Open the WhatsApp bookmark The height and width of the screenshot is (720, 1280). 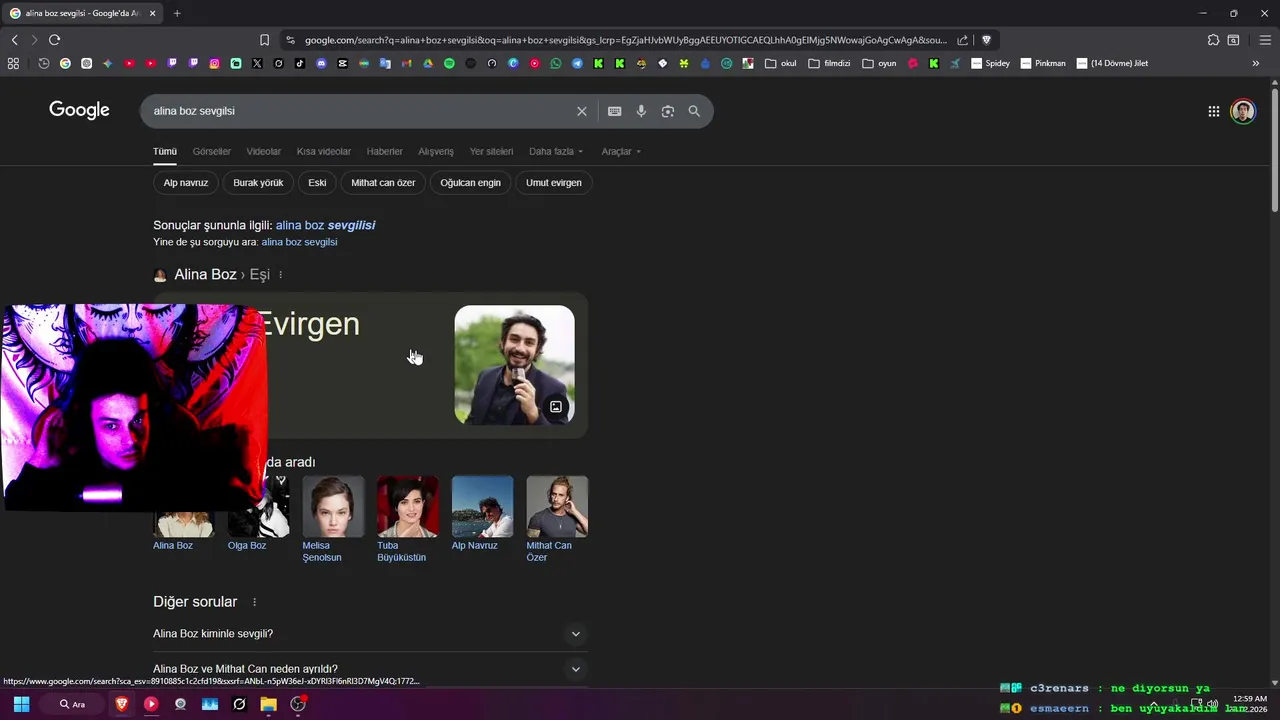pyautogui.click(x=556, y=63)
